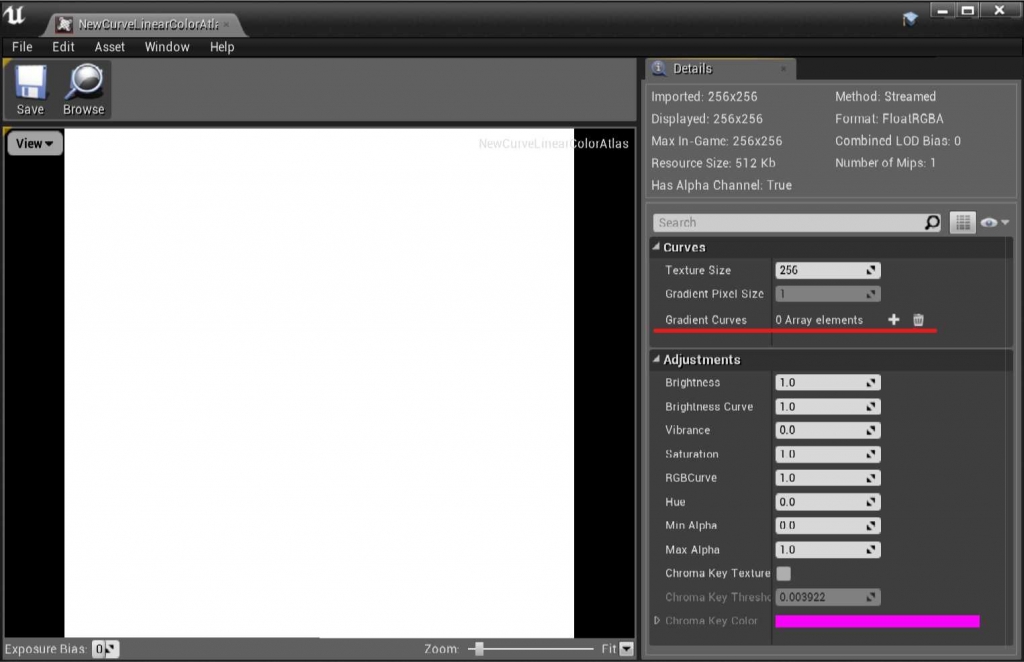Open the Edit menu
The image size is (1024, 662).
tap(63, 47)
